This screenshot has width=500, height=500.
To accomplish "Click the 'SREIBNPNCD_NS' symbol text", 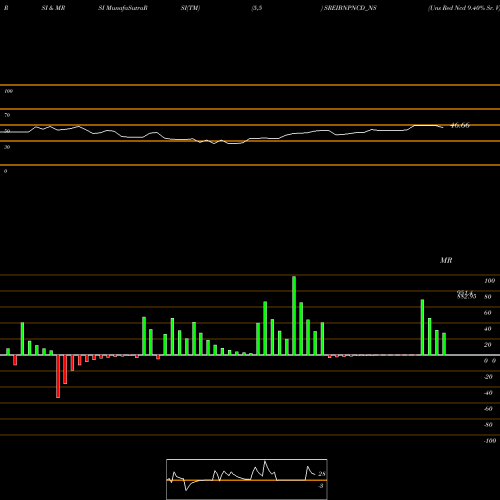I will pos(350,8).
